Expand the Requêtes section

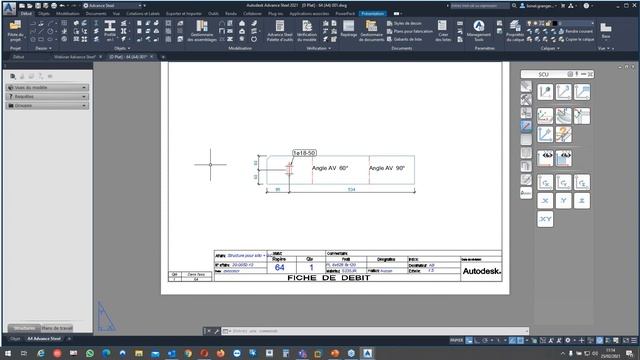click(x=47, y=96)
